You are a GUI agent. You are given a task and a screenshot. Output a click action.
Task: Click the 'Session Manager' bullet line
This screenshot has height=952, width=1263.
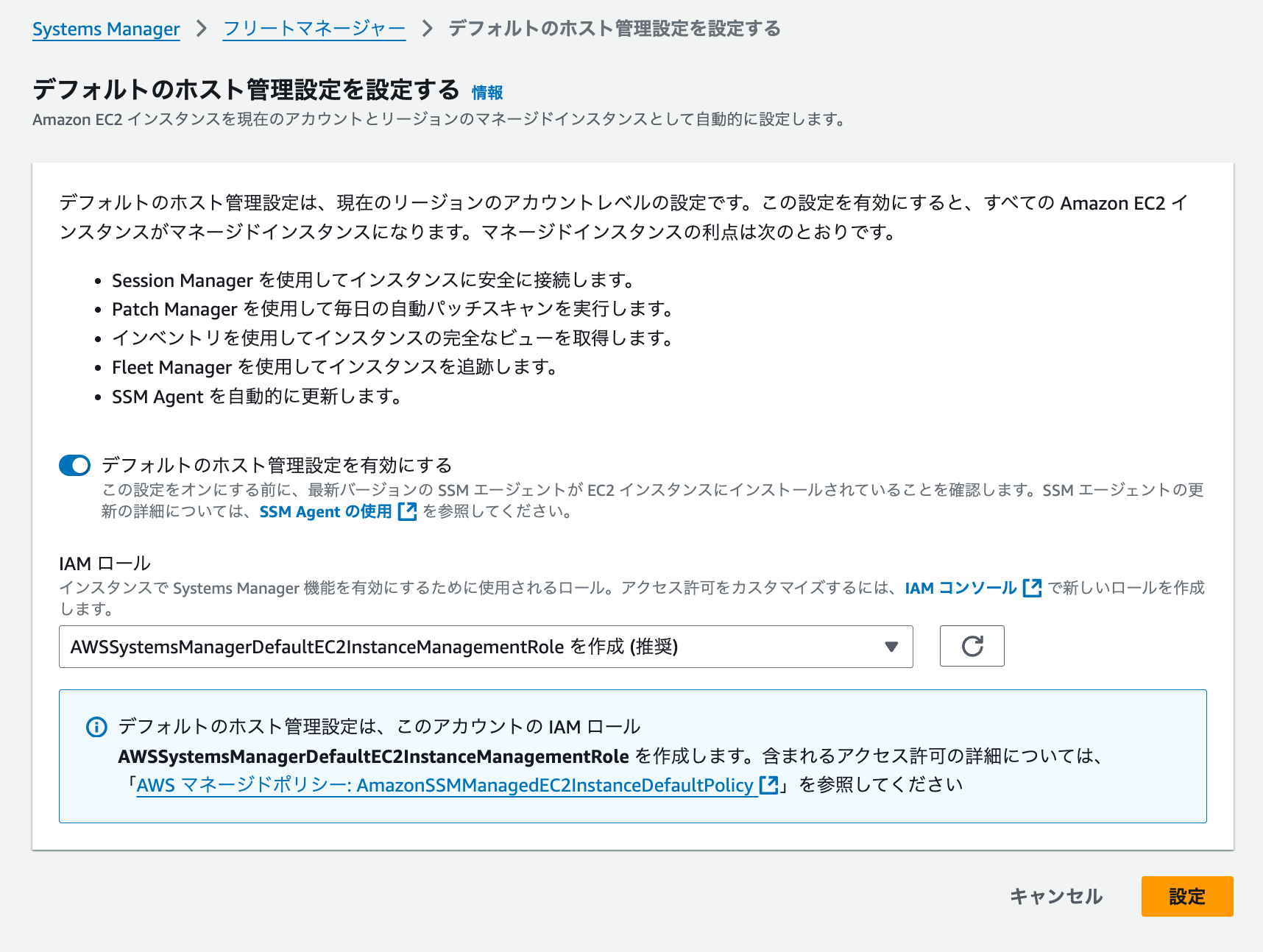(373, 280)
